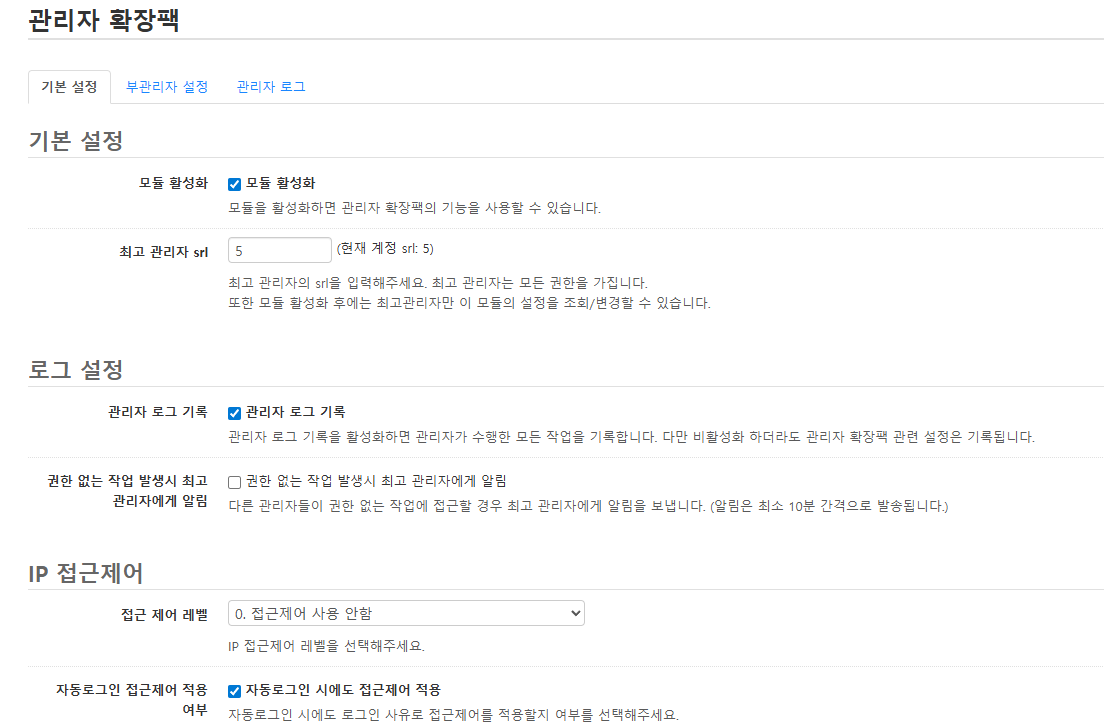Click the 로그 설정 section heading

[x=76, y=369]
